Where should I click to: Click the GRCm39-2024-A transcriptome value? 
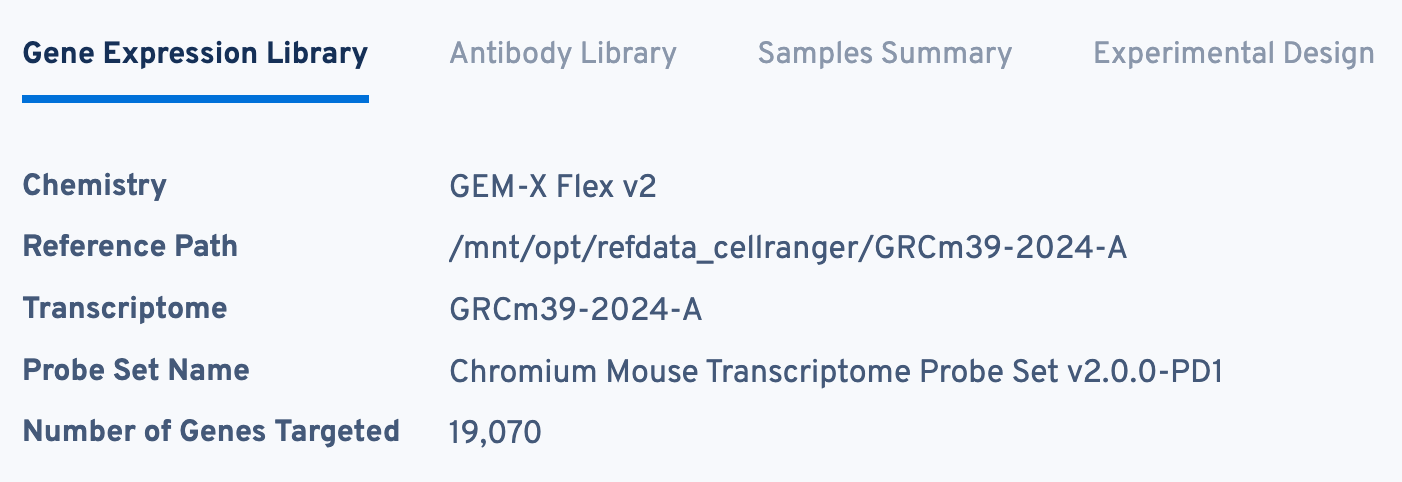tap(576, 310)
